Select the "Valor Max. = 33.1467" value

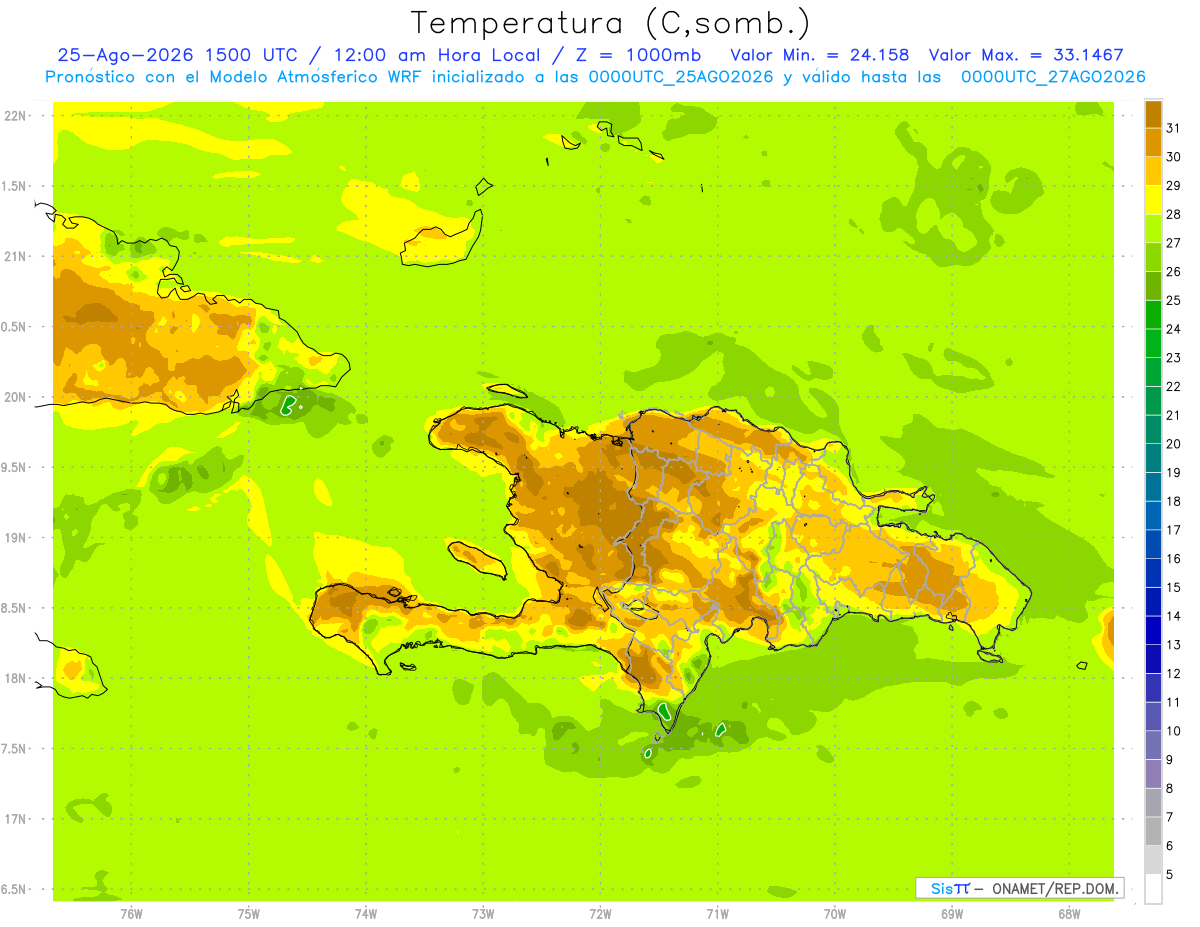point(1026,55)
